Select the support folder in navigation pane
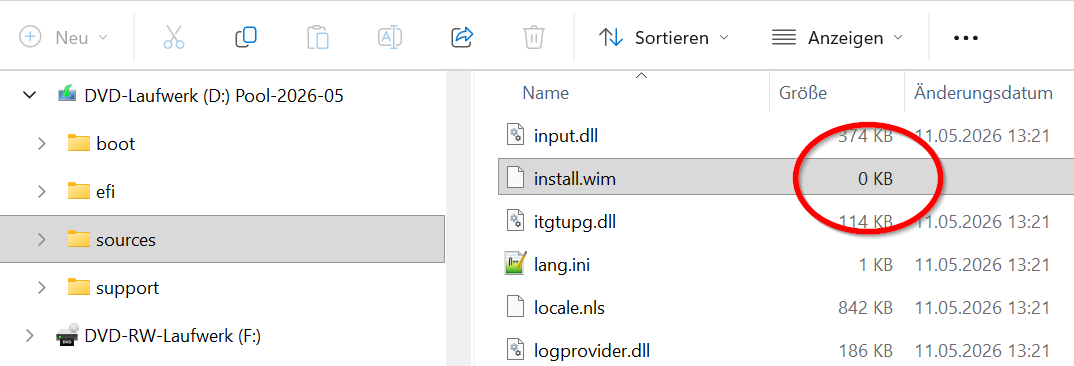1074x366 pixels. (127, 288)
